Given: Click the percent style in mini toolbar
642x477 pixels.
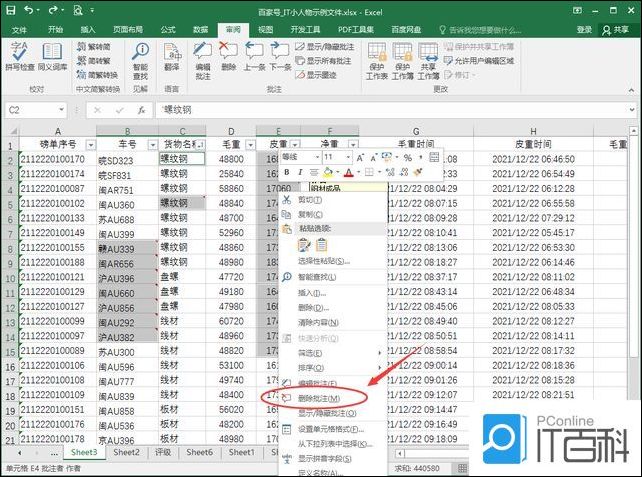Looking at the screenshot, I should pos(408,158).
